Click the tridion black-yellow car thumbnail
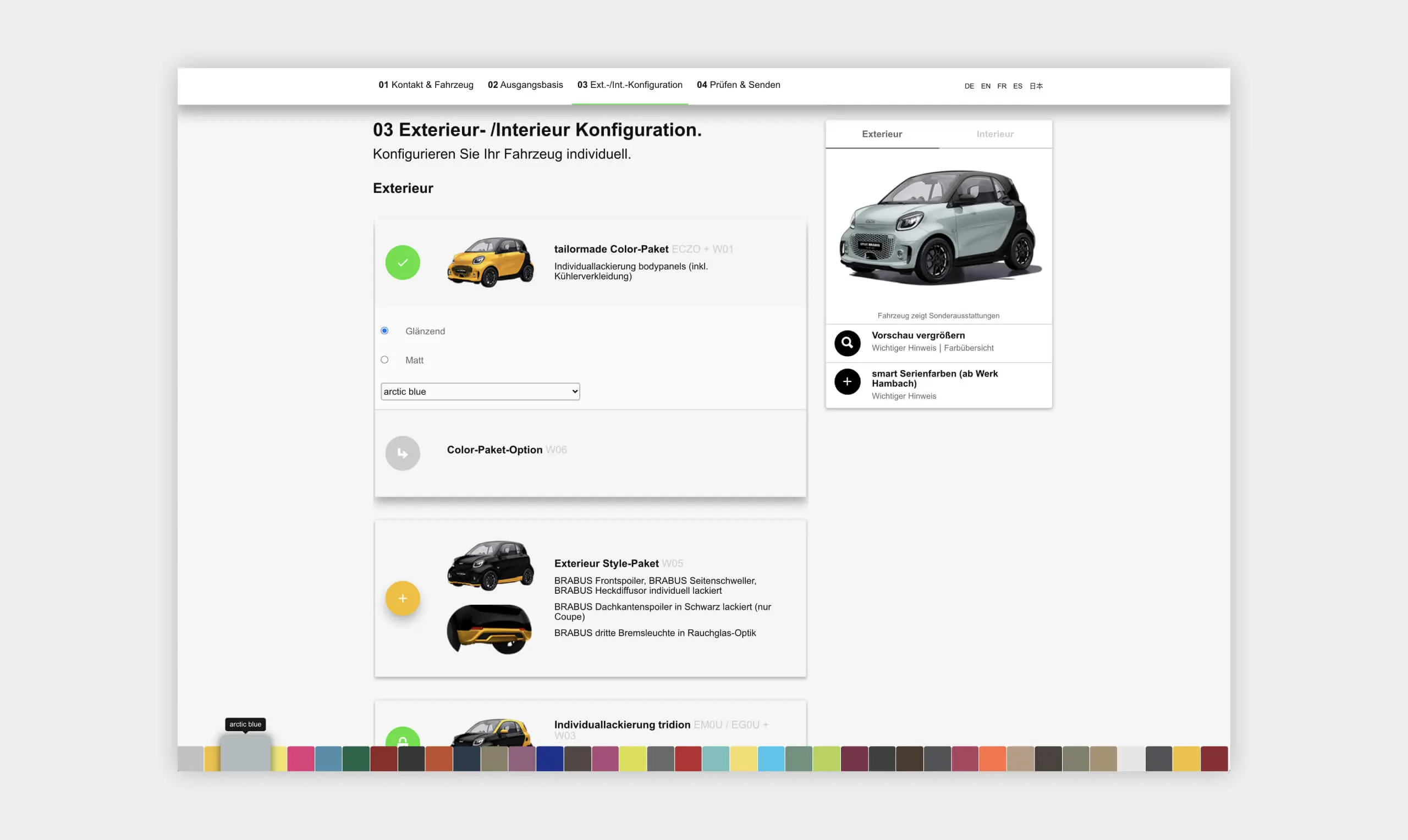1408x840 pixels. (491, 732)
